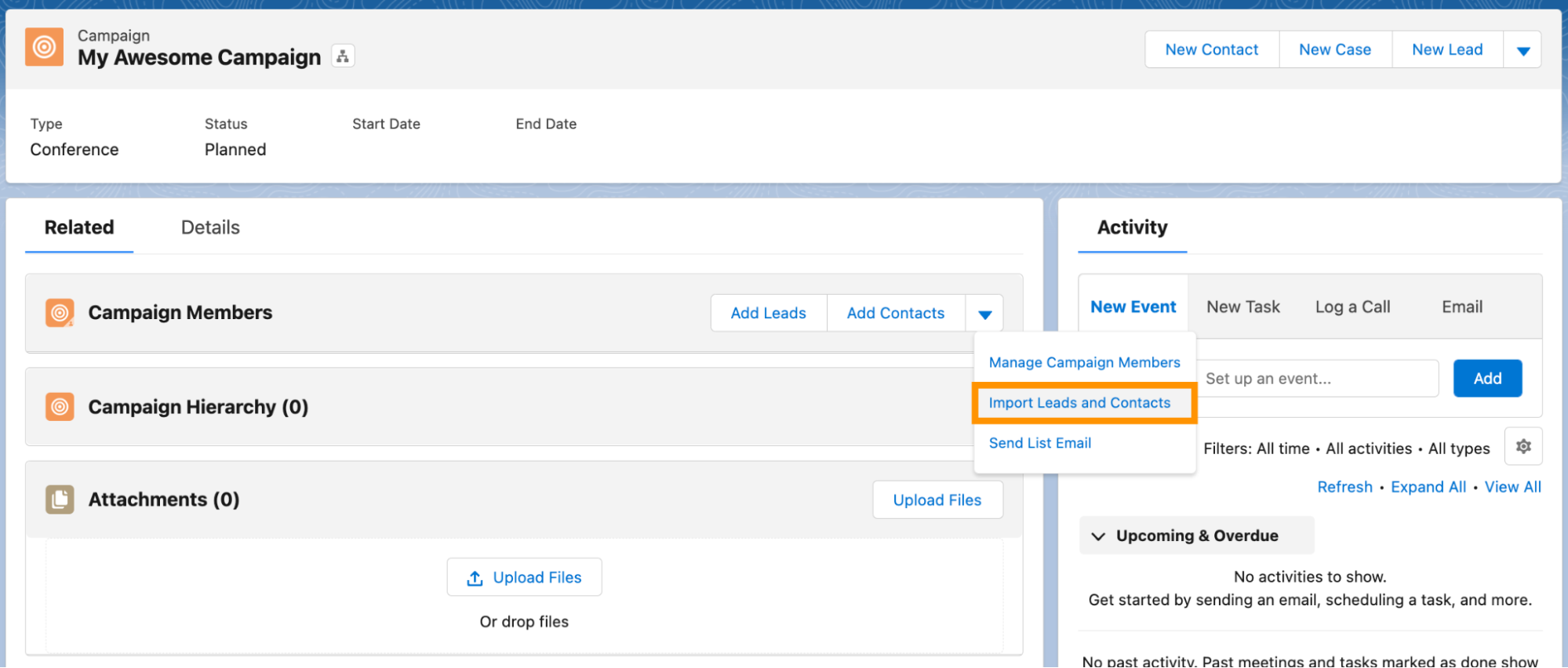The height and width of the screenshot is (668, 1568).
Task: Toggle Campaign Members actions dropdown arrow
Action: [x=985, y=314]
